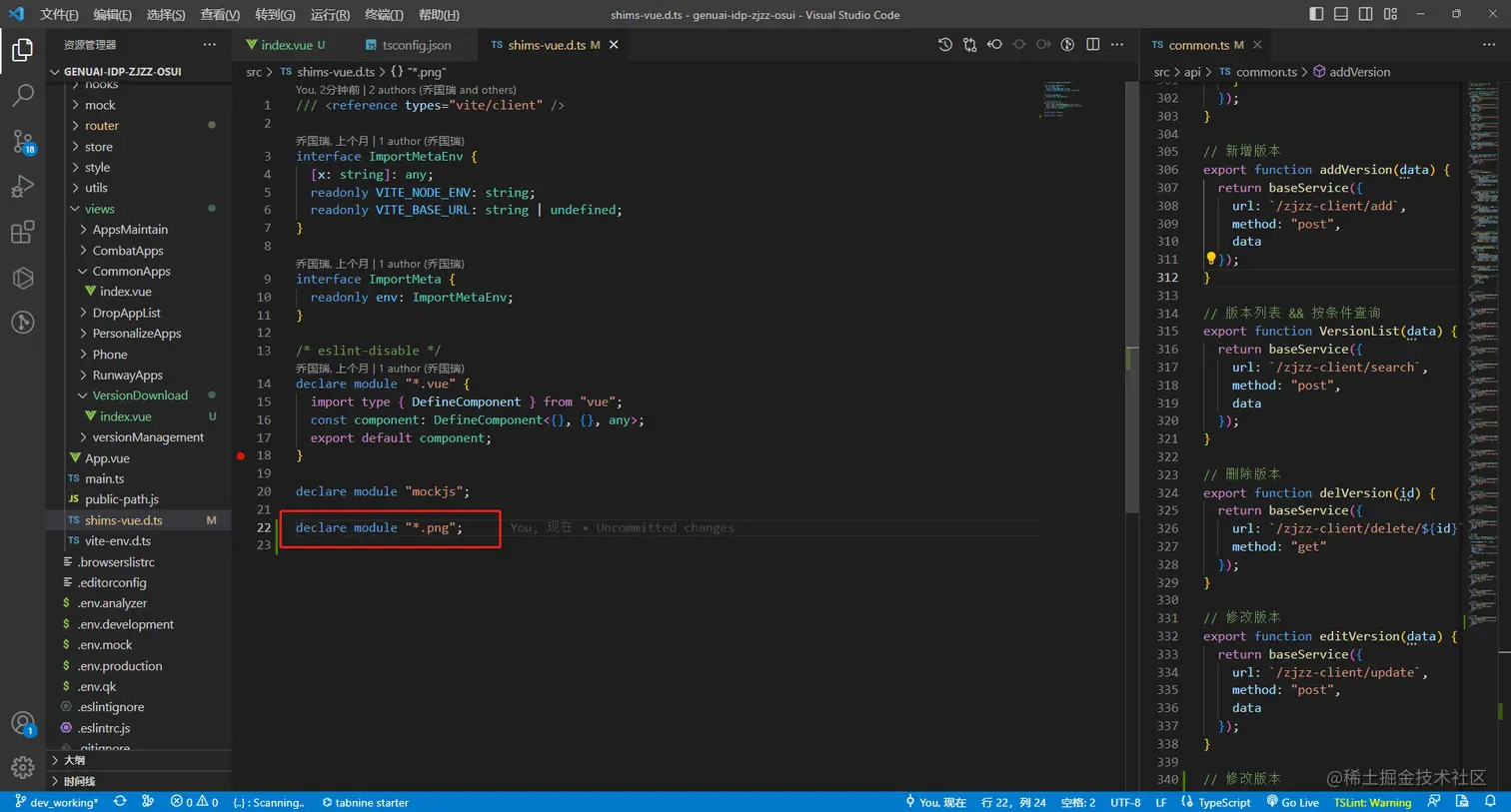1511x812 pixels.
Task: Click the open changes compare icon
Action: (x=969, y=45)
